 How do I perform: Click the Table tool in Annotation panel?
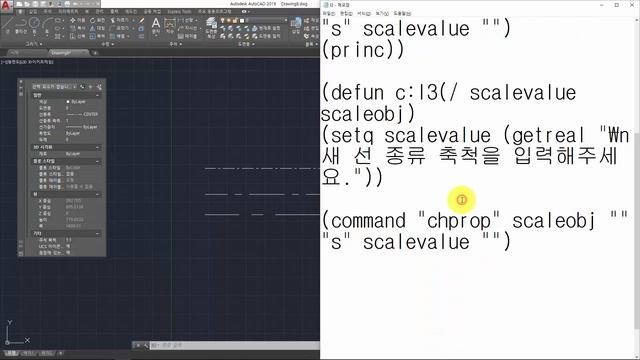pos(187,36)
